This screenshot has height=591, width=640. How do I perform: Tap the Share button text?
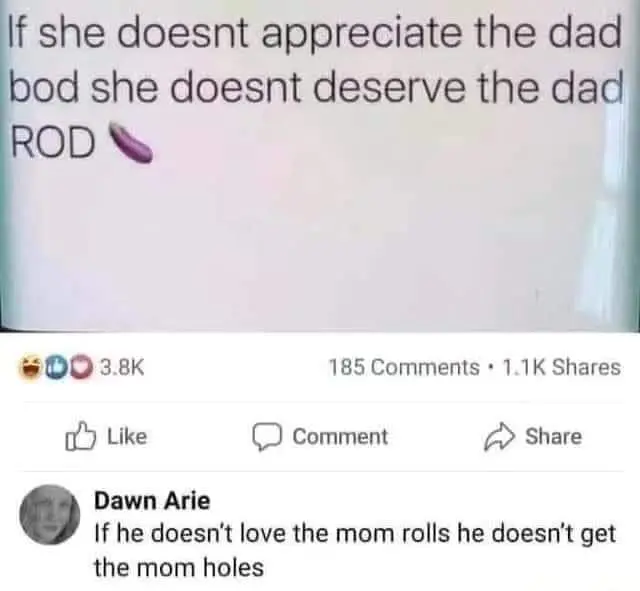(x=553, y=436)
